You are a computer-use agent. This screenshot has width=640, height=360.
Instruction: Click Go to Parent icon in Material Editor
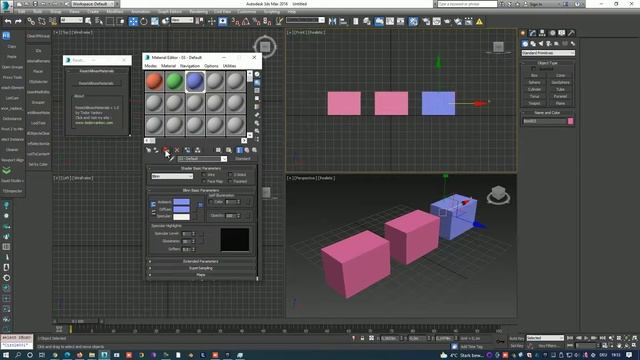[x=247, y=150]
